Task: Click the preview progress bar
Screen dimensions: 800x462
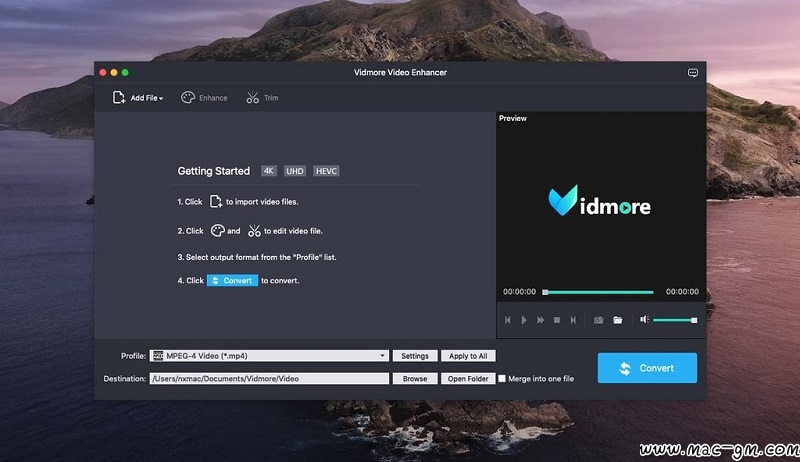Action: [x=598, y=292]
